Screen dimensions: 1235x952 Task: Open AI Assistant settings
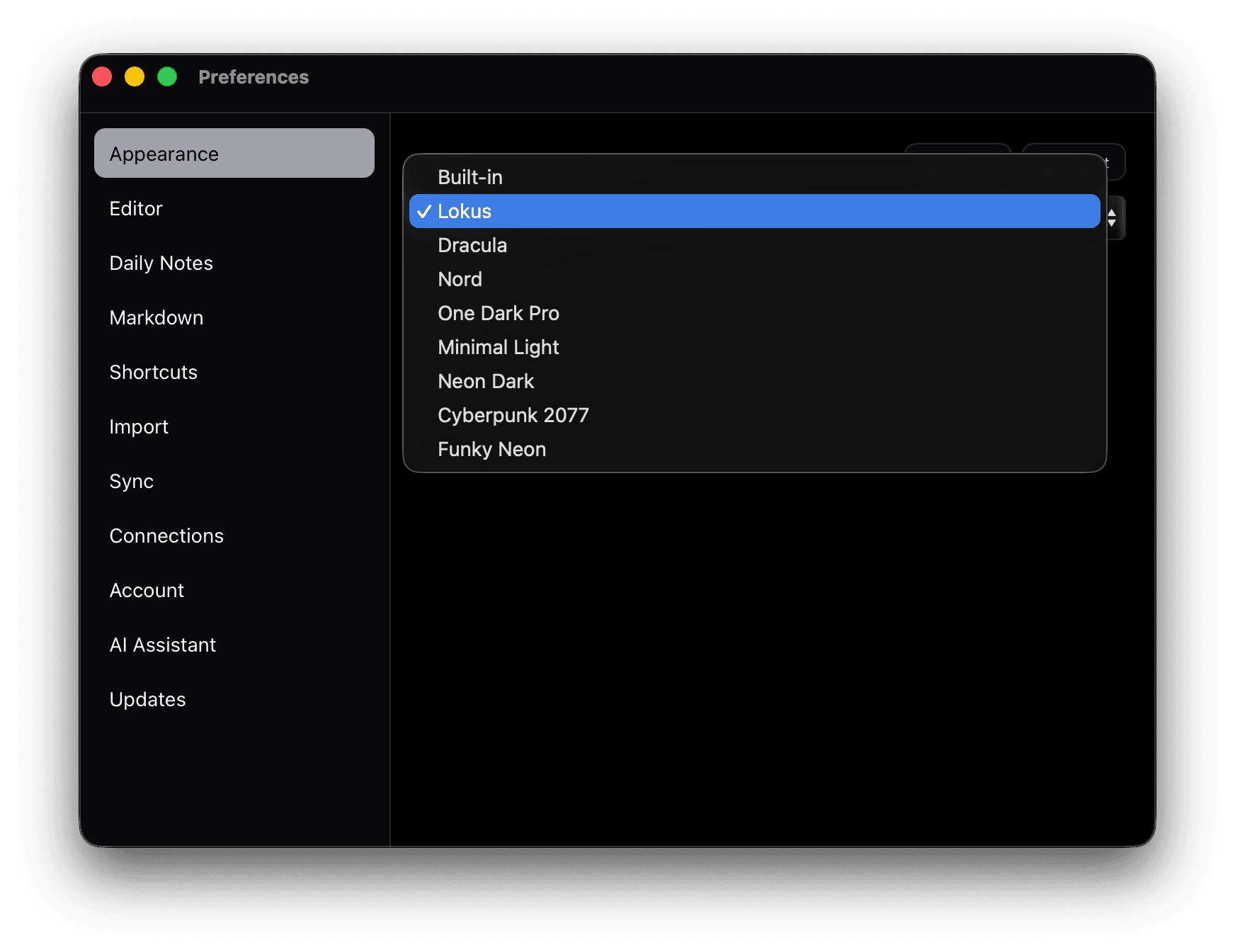[x=162, y=645]
